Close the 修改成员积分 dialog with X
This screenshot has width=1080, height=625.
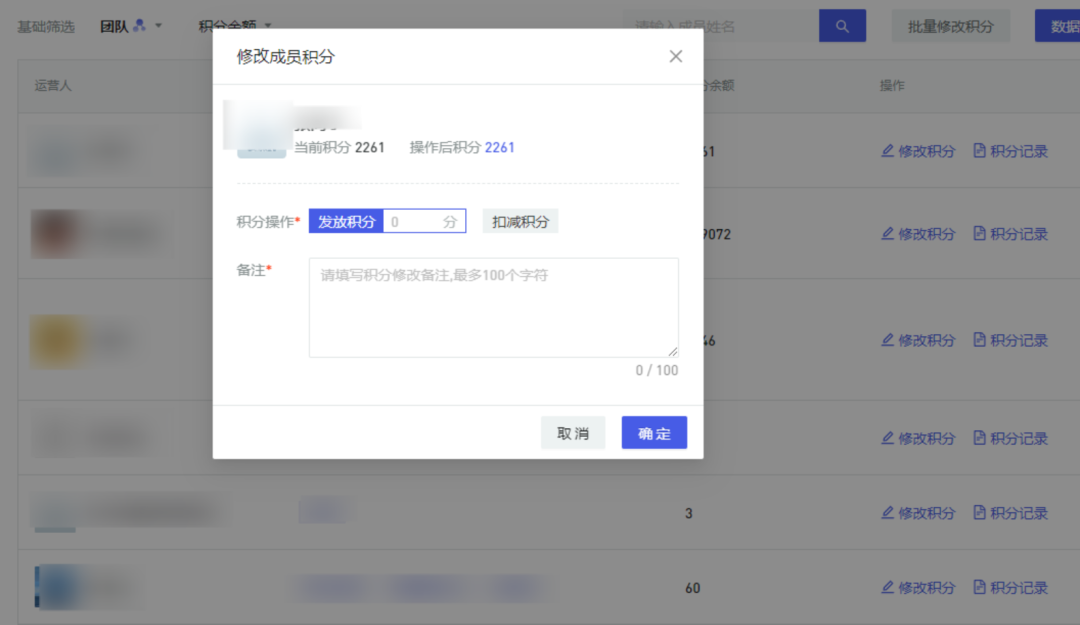point(676,57)
